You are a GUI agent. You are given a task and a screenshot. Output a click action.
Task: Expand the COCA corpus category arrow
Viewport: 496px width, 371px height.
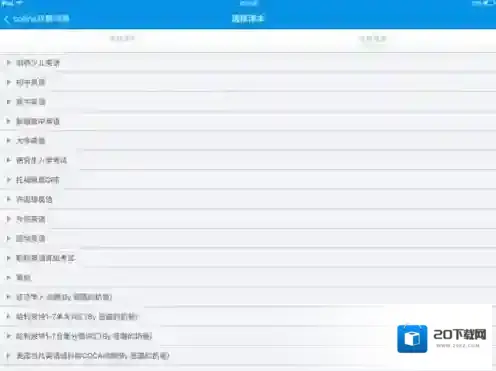[x=9, y=356]
